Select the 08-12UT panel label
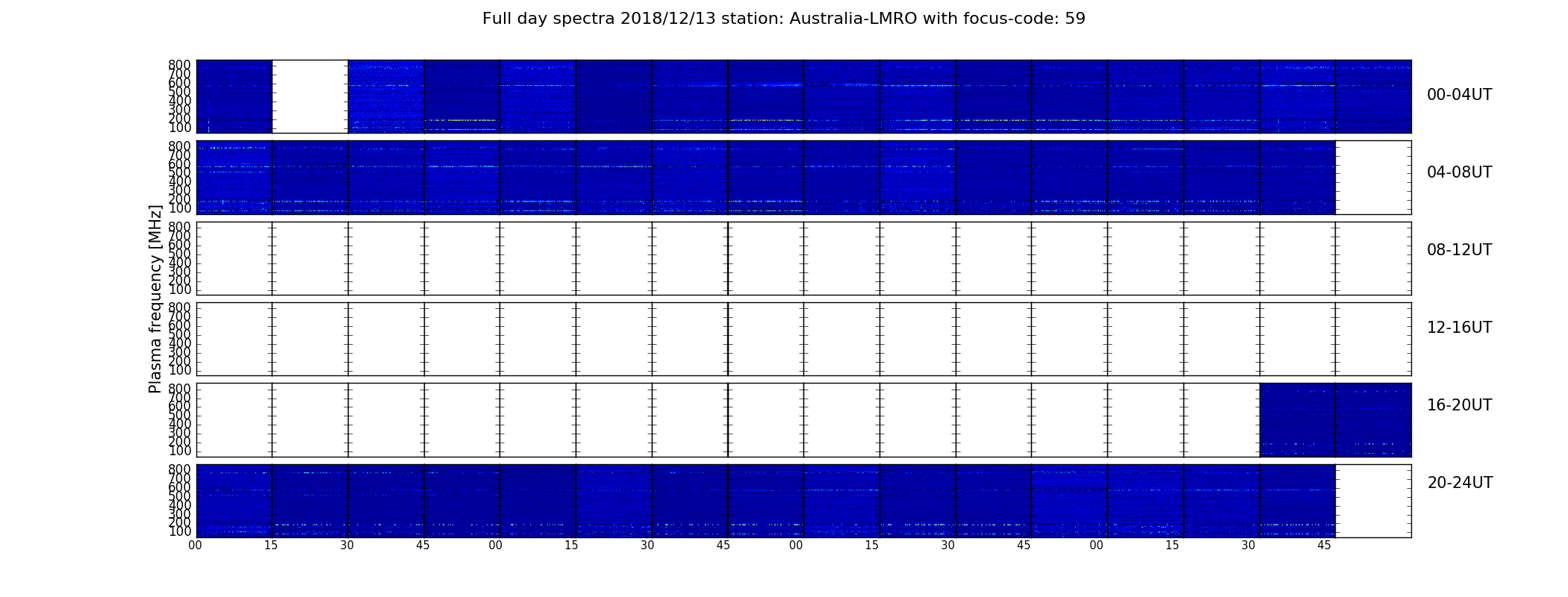1568x597 pixels. click(x=1460, y=250)
